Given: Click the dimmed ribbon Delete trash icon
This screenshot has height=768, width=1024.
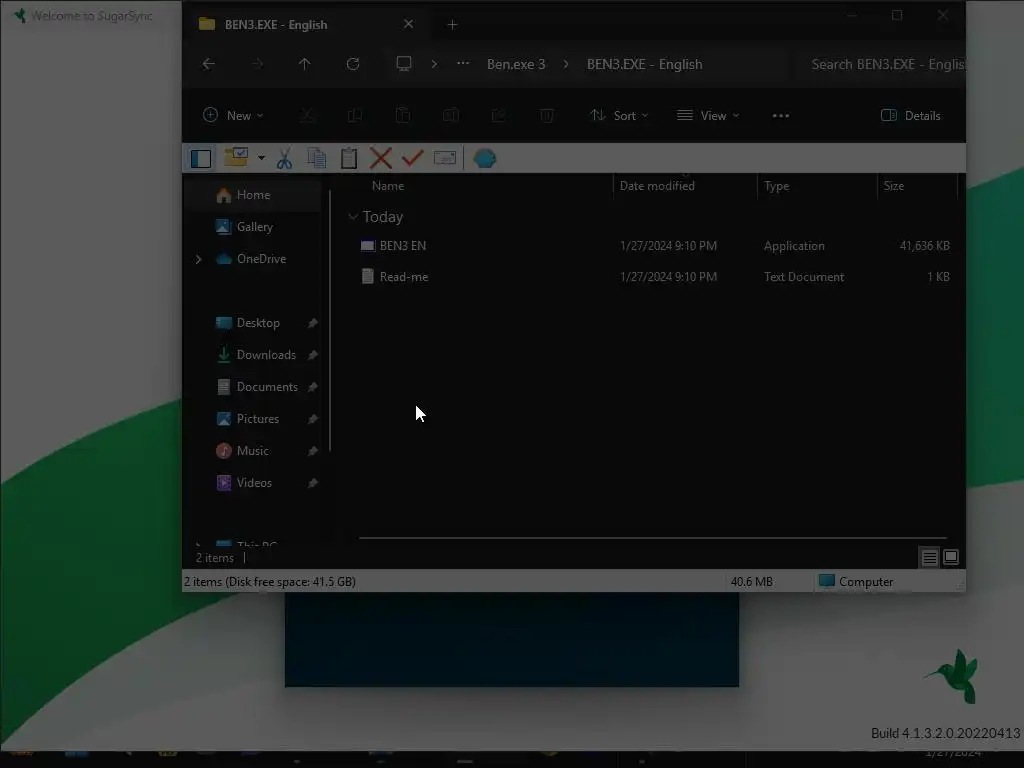Looking at the screenshot, I should [x=547, y=116].
